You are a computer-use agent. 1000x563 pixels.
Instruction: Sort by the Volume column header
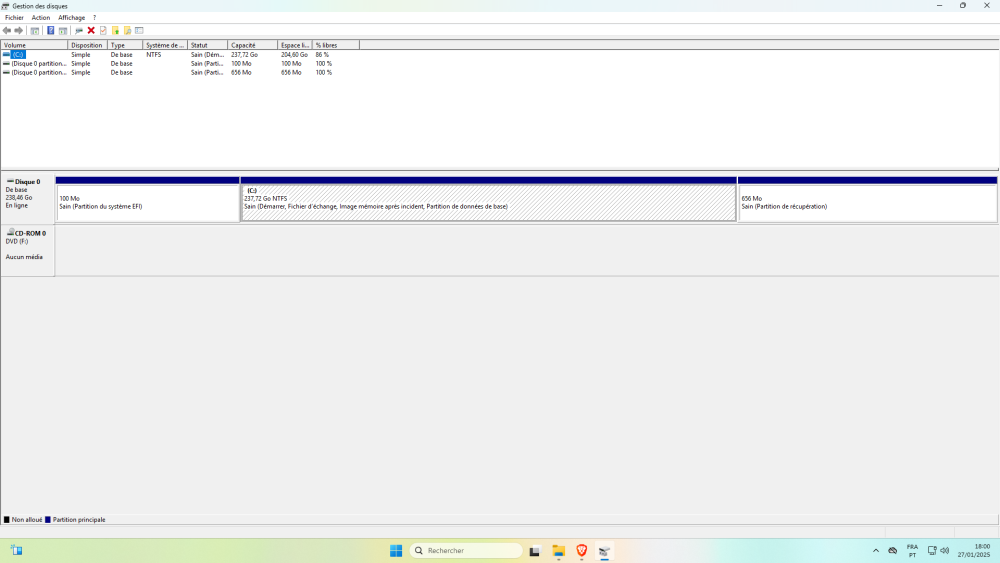click(x=34, y=45)
